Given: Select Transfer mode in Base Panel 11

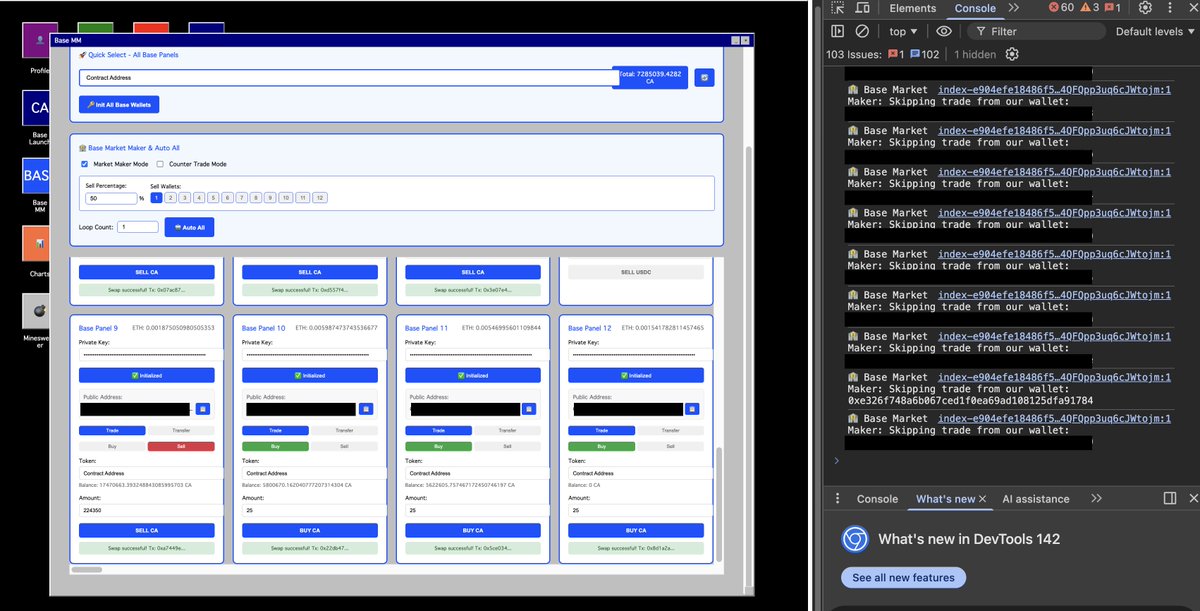Looking at the screenshot, I should click(507, 430).
